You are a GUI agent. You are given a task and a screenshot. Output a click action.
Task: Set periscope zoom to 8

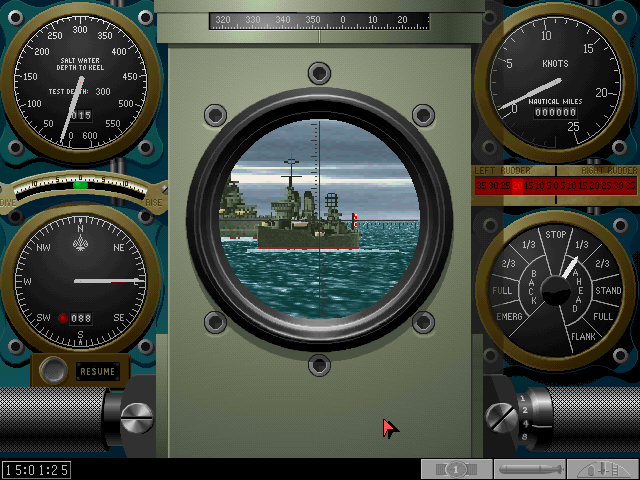coord(524,437)
